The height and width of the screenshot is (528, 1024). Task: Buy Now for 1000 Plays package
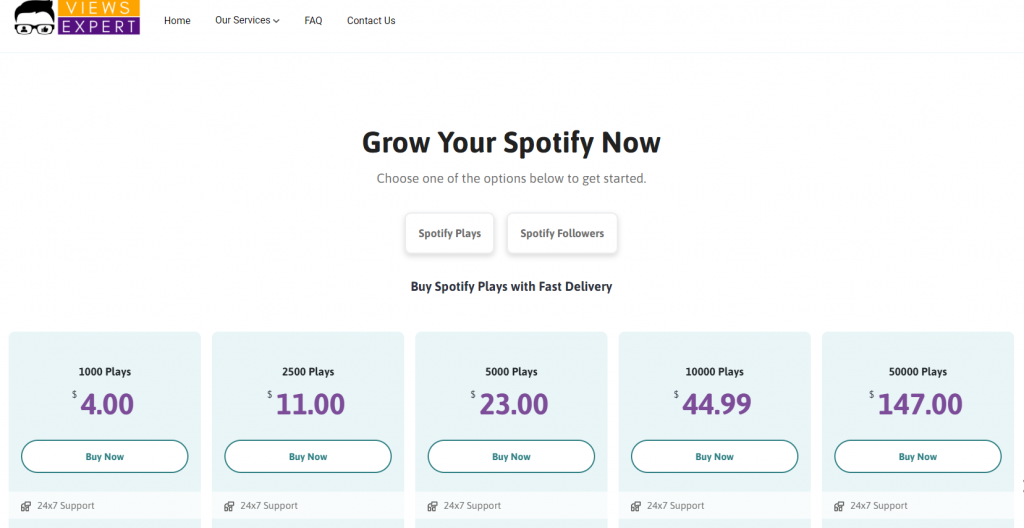click(104, 456)
